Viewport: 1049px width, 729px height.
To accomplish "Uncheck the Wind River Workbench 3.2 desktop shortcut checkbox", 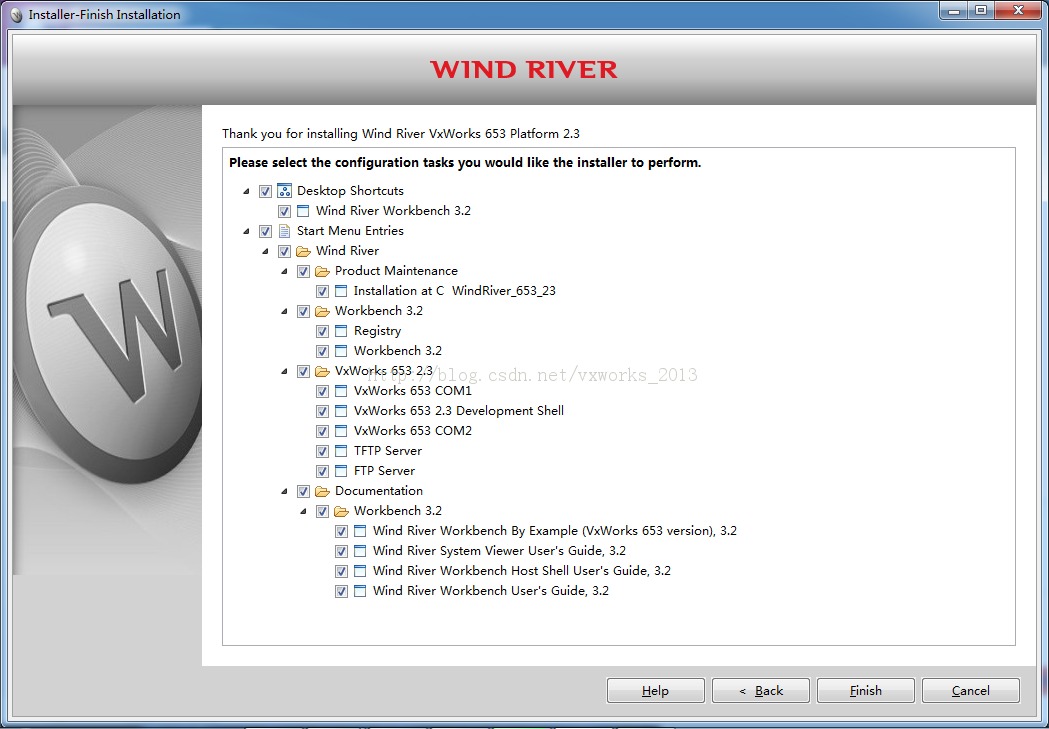I will 284,211.
